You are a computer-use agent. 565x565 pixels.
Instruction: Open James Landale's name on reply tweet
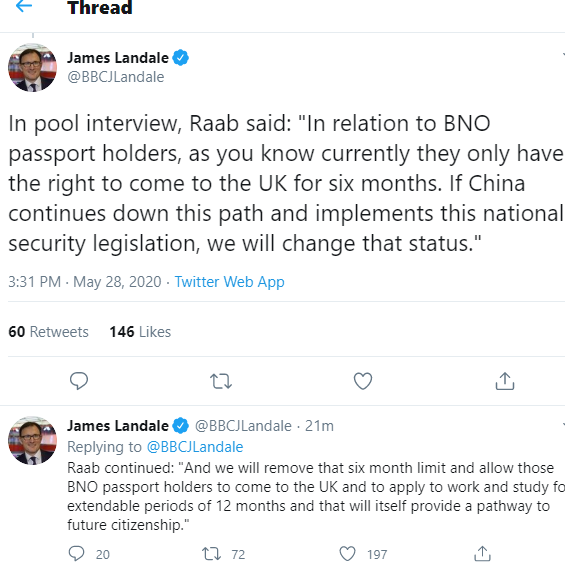pos(118,426)
